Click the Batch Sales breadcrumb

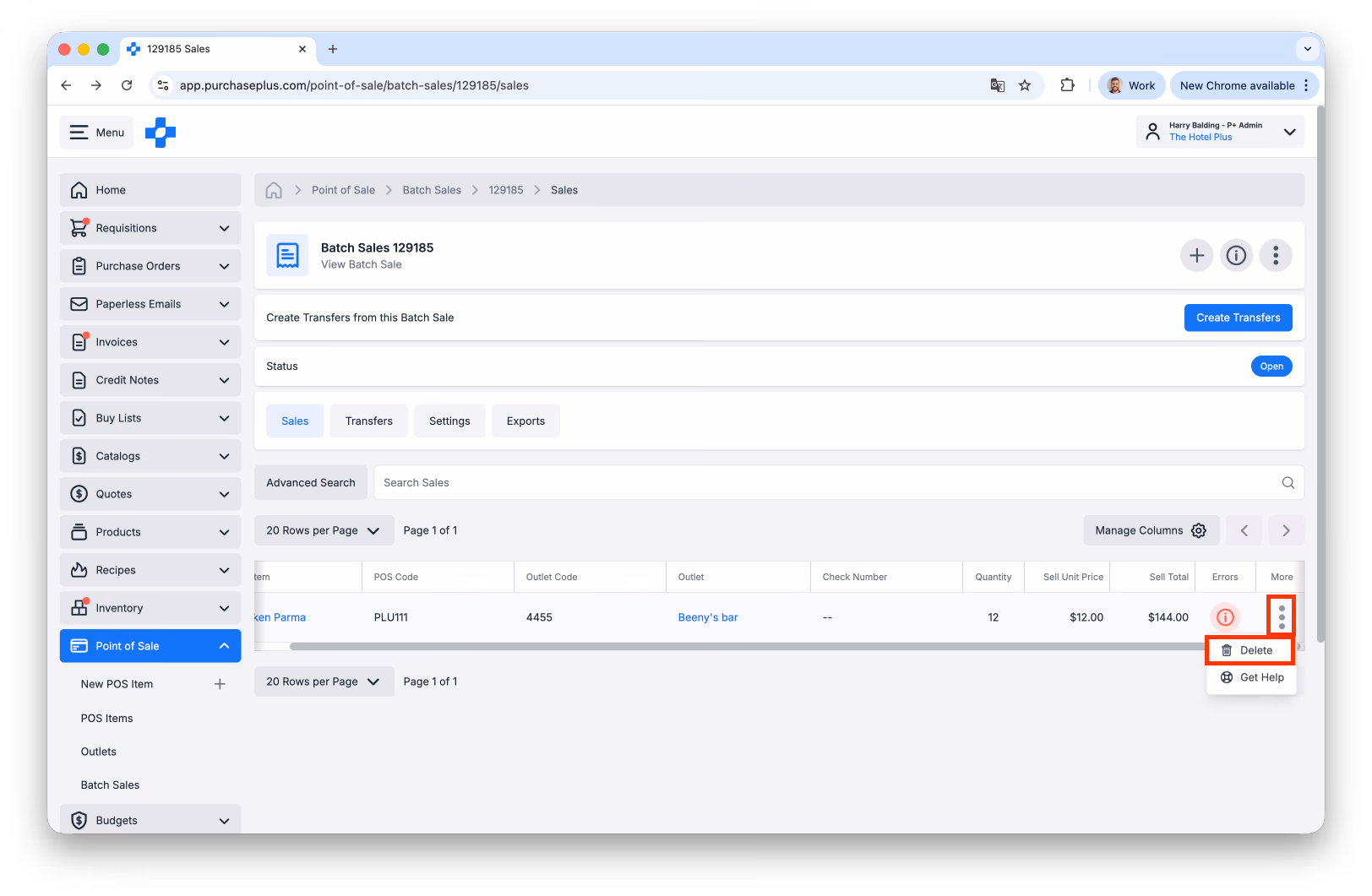pos(432,190)
